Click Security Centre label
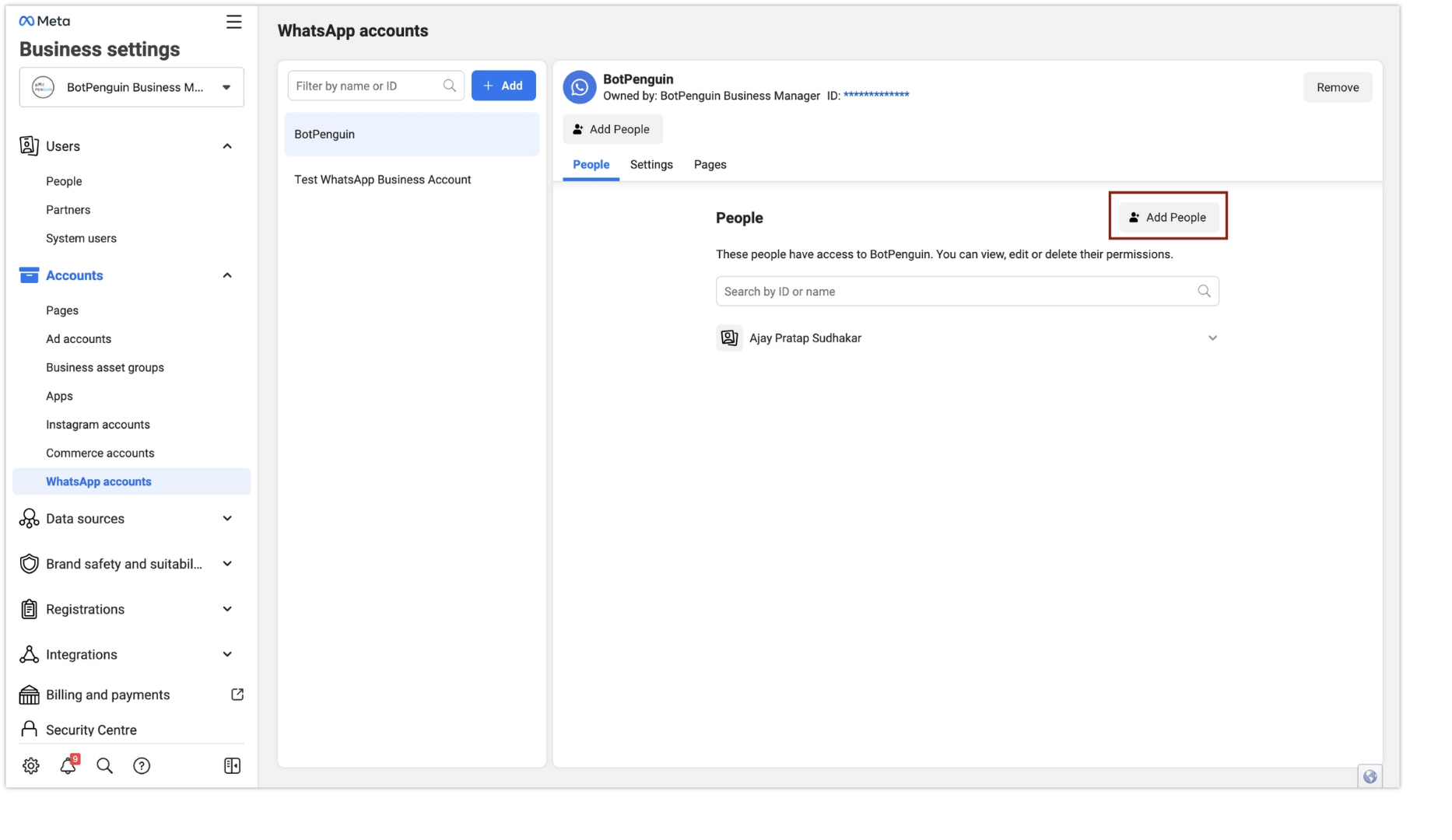Image resolution: width=1452 pixels, height=840 pixels. [91, 730]
